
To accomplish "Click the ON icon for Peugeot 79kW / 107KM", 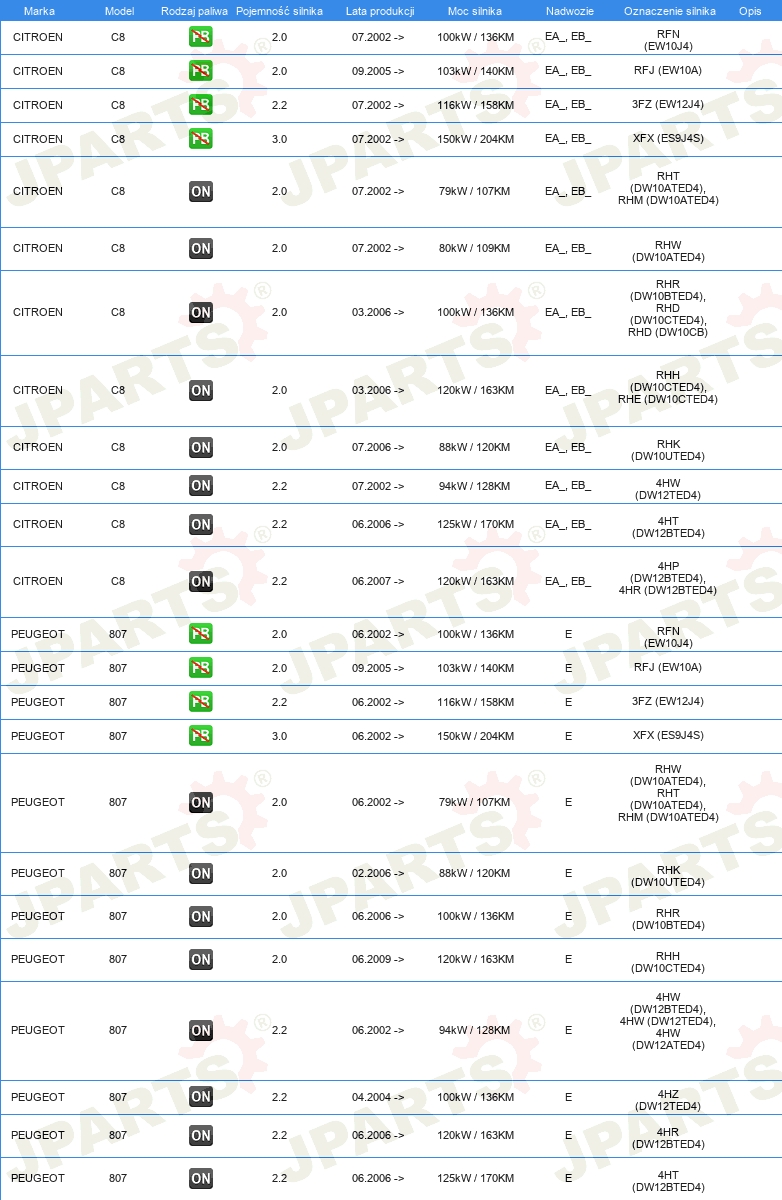I will [201, 802].
